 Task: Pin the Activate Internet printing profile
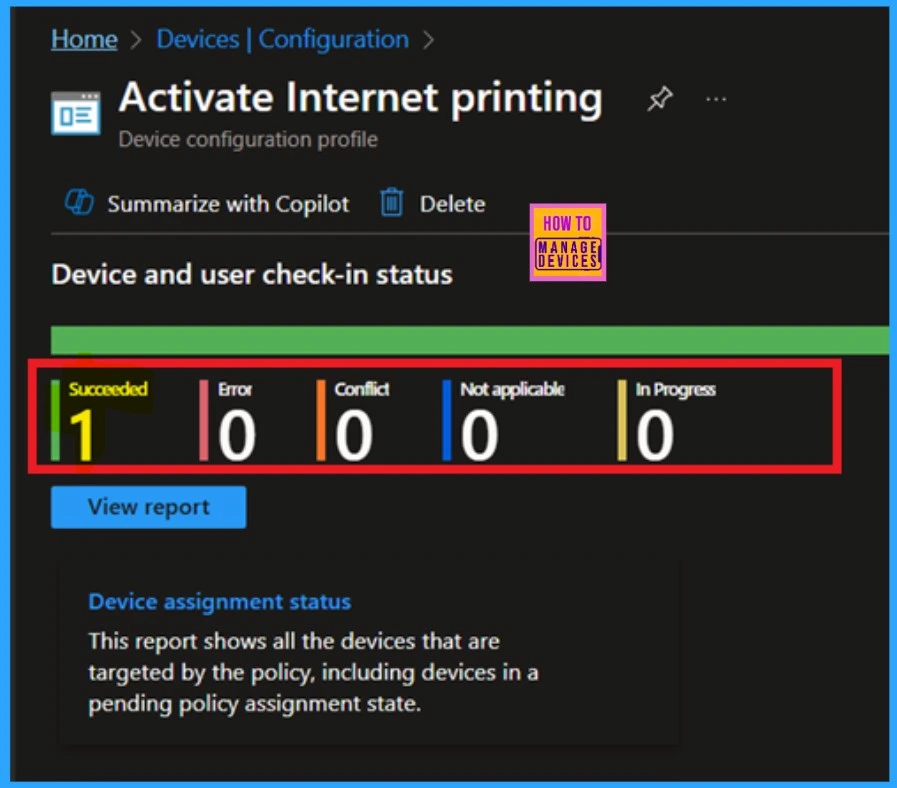[660, 98]
